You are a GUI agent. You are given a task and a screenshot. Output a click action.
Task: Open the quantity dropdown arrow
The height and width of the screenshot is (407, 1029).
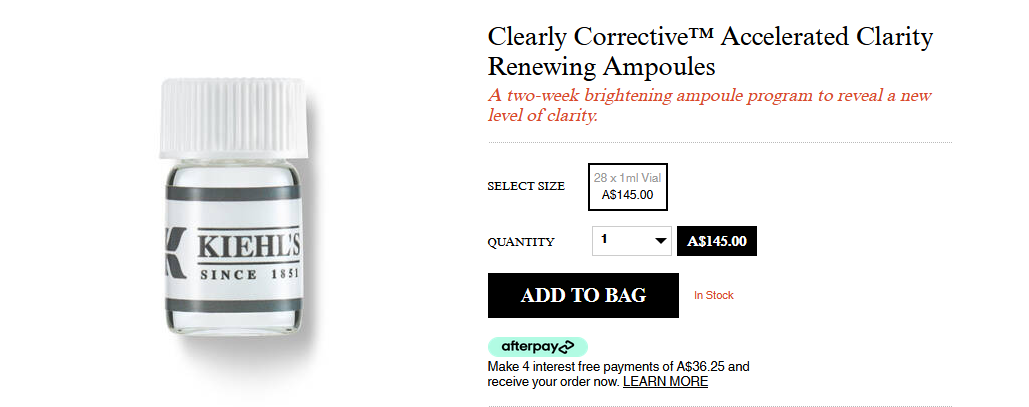(x=661, y=241)
